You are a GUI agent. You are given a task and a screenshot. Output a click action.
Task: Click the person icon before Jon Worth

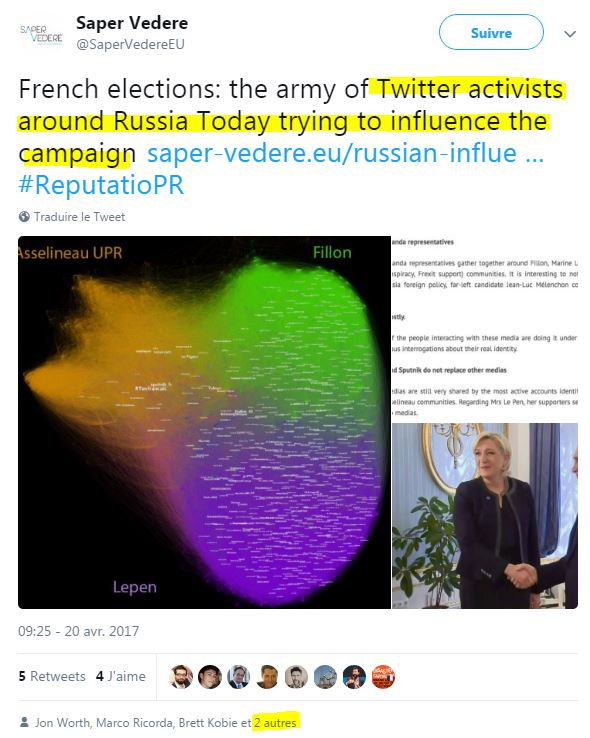(x=24, y=722)
